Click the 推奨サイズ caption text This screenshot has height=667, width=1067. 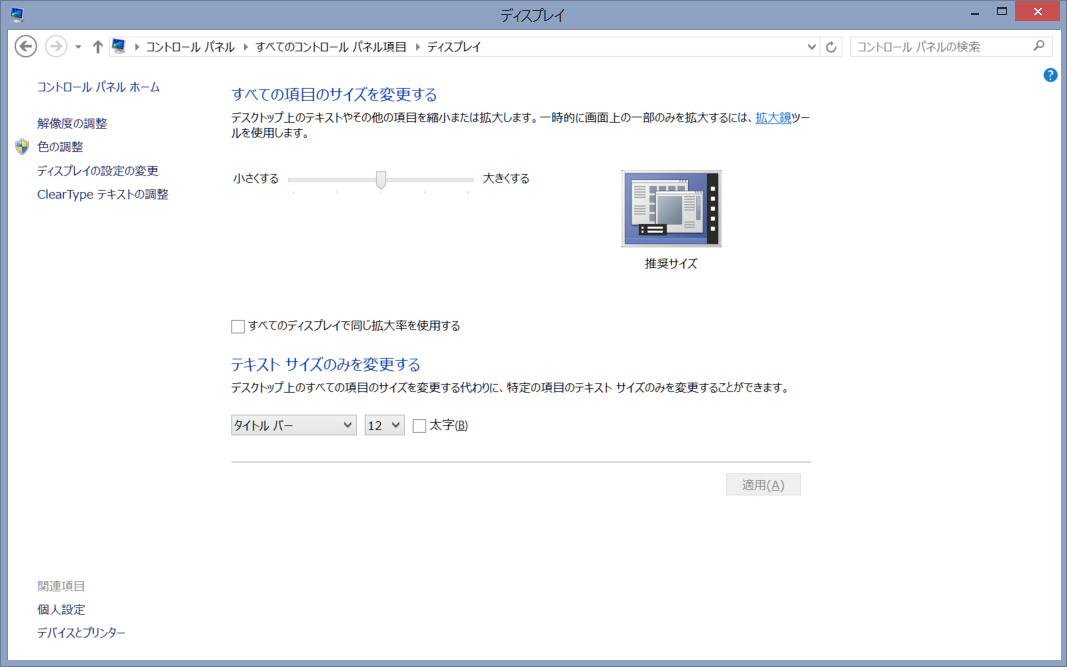[671, 263]
